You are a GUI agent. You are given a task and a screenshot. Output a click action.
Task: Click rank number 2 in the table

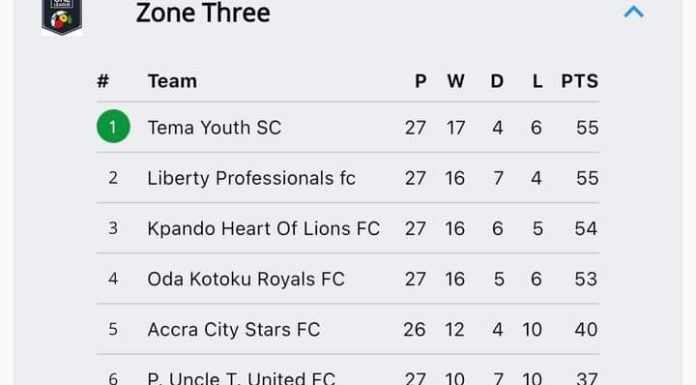click(x=113, y=178)
